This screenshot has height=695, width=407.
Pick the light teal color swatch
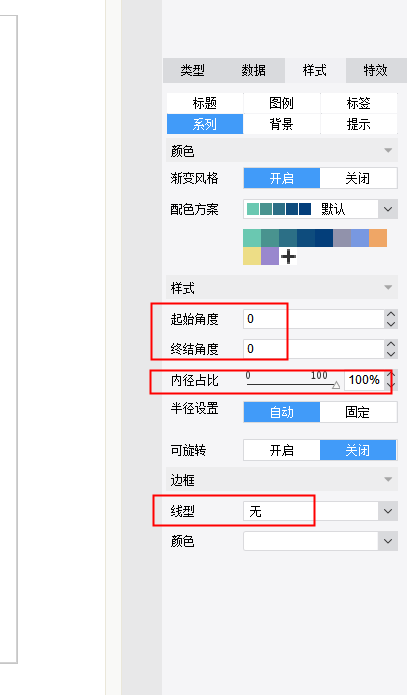tap(252, 238)
